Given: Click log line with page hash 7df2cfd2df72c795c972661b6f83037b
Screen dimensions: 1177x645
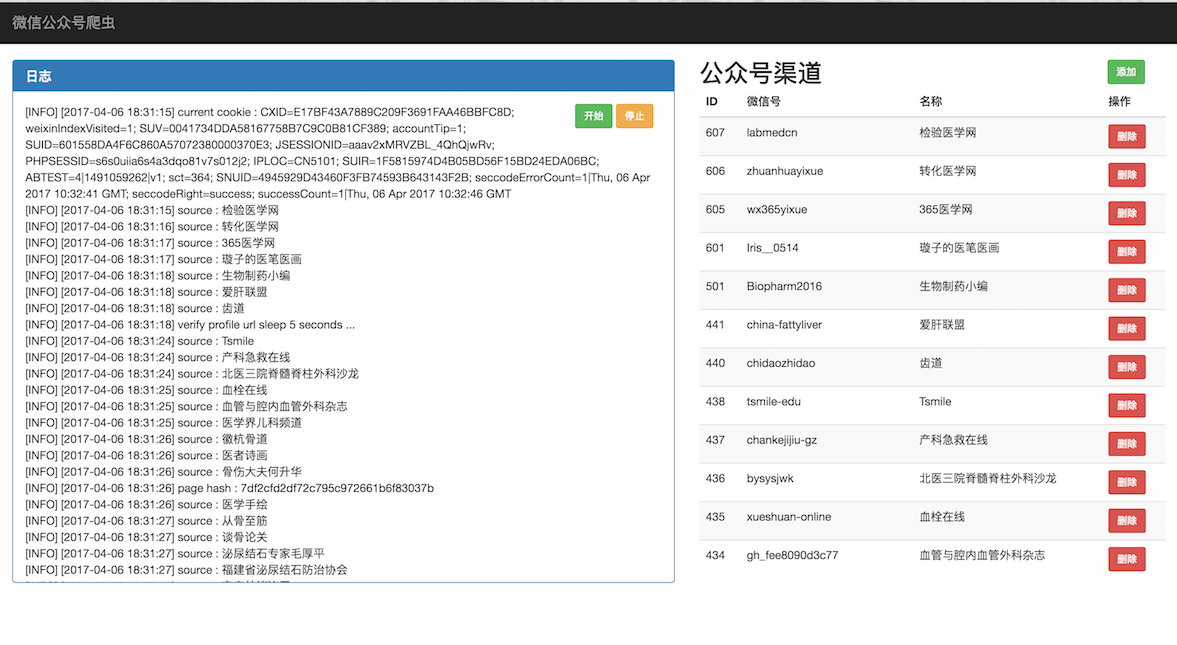Looking at the screenshot, I should tap(230, 488).
